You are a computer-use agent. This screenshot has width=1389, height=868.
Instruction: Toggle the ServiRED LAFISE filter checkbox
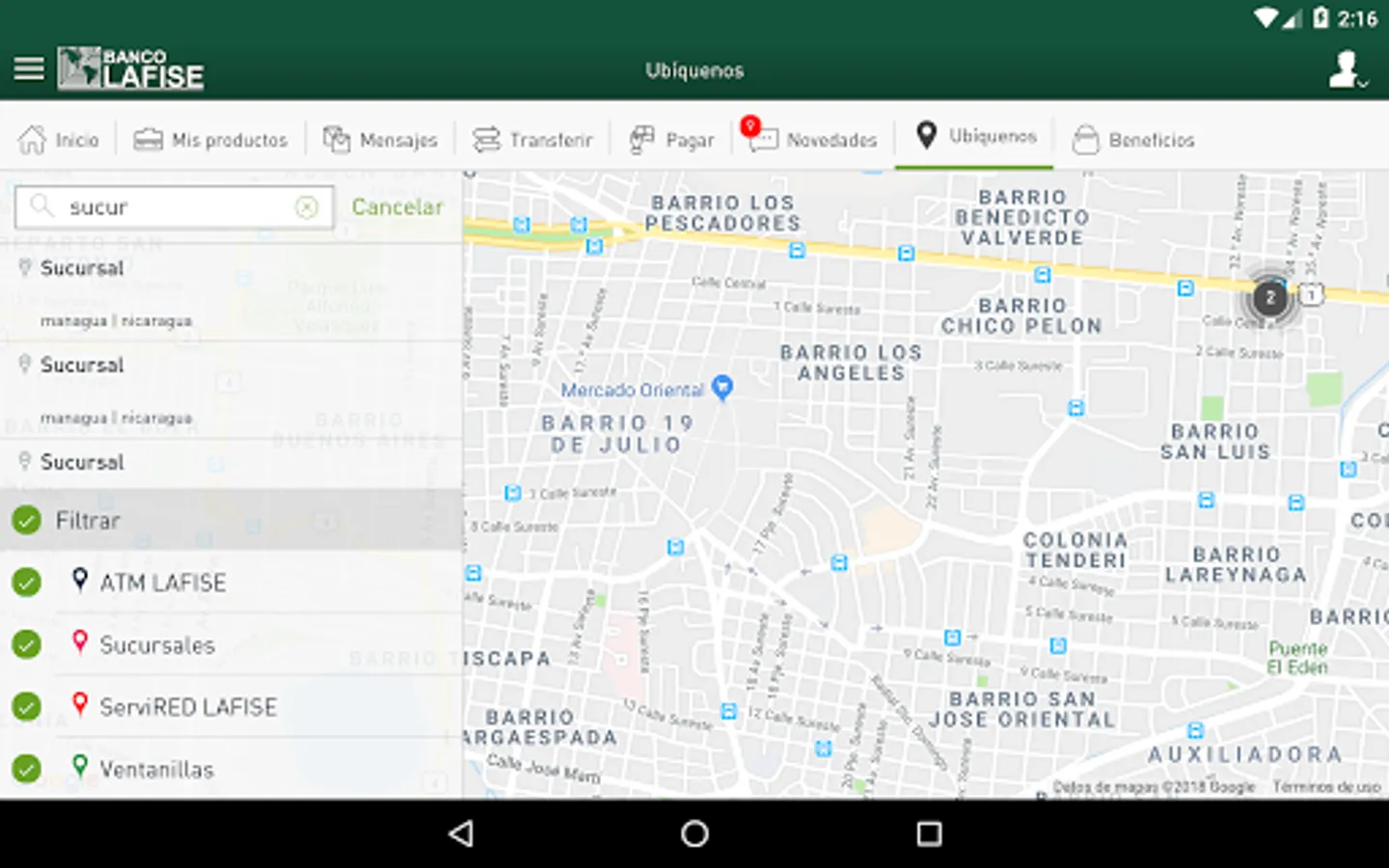coord(27,707)
